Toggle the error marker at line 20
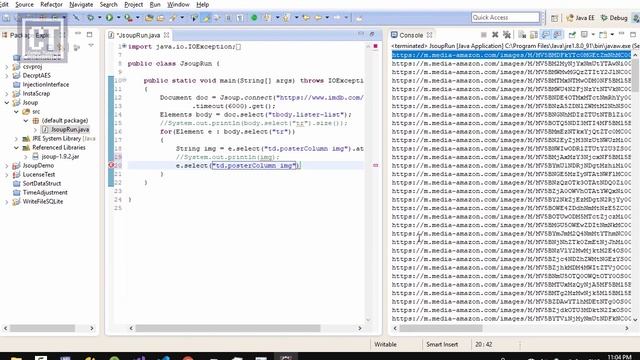 pos(111,165)
